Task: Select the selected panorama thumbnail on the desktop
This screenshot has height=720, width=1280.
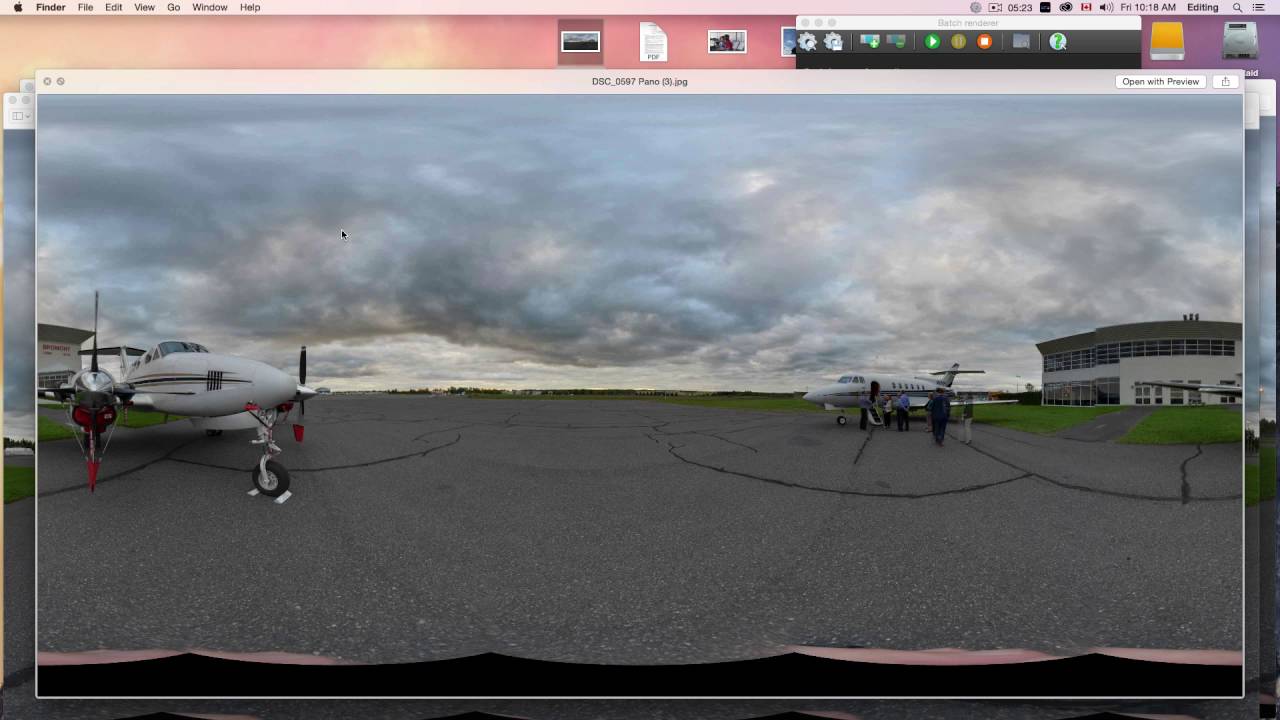Action: (x=580, y=42)
